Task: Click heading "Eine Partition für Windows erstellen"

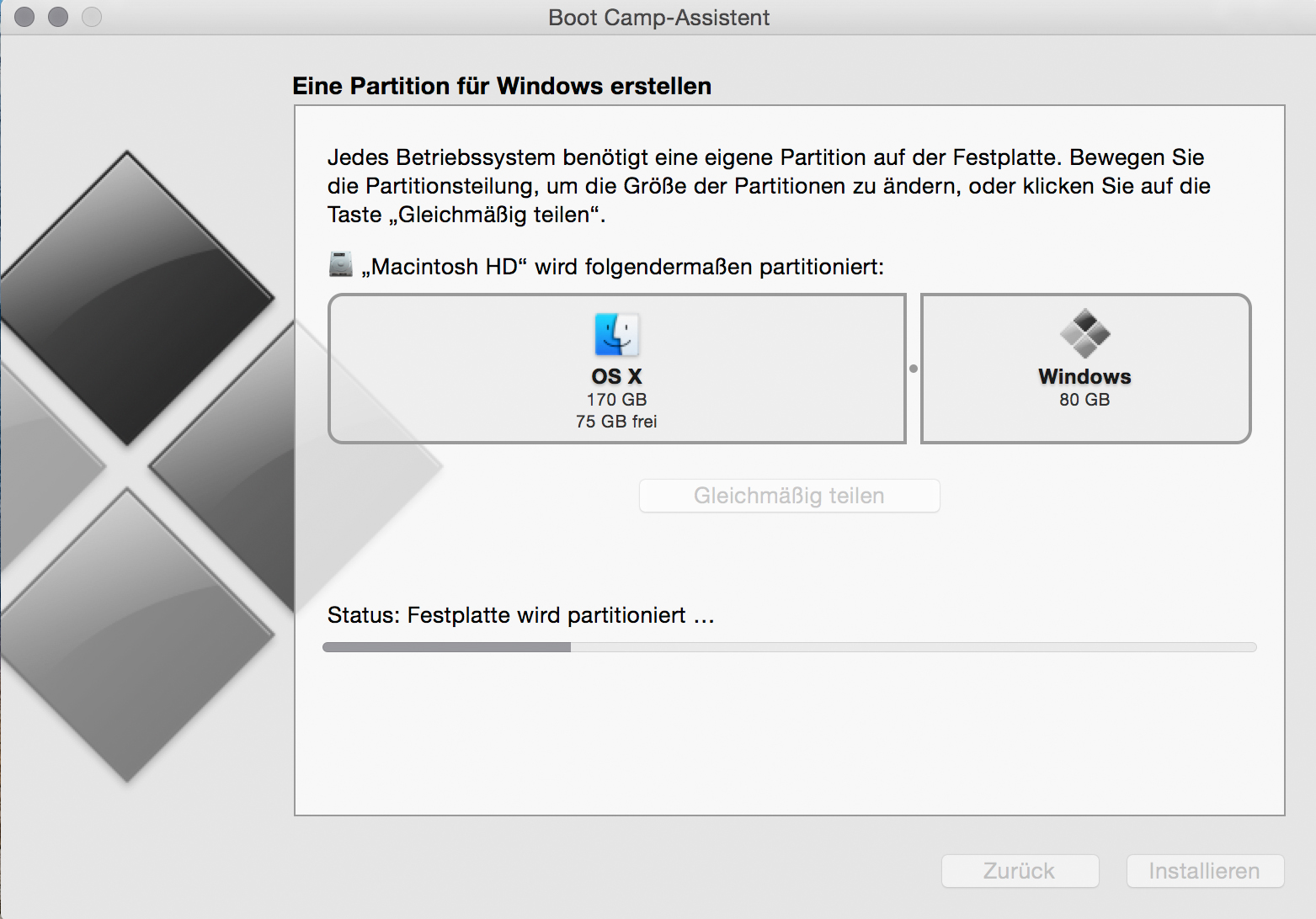Action: tap(502, 86)
